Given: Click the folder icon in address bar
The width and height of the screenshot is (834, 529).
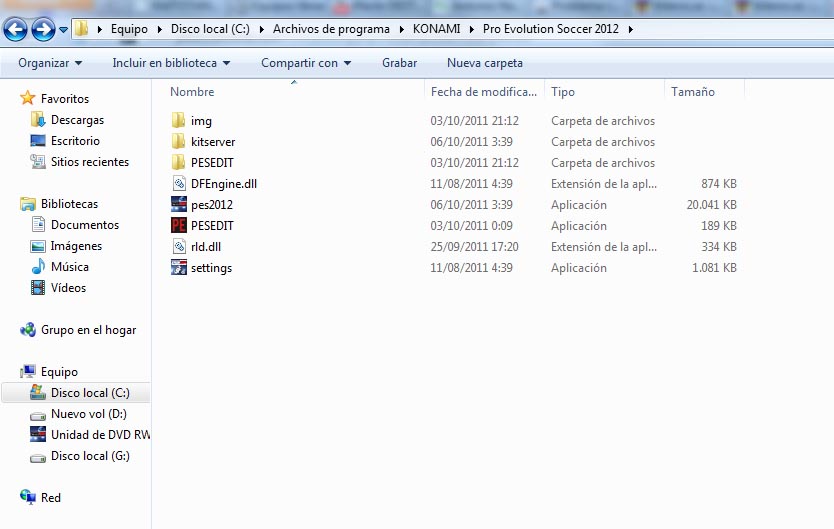Looking at the screenshot, I should tap(81, 28).
